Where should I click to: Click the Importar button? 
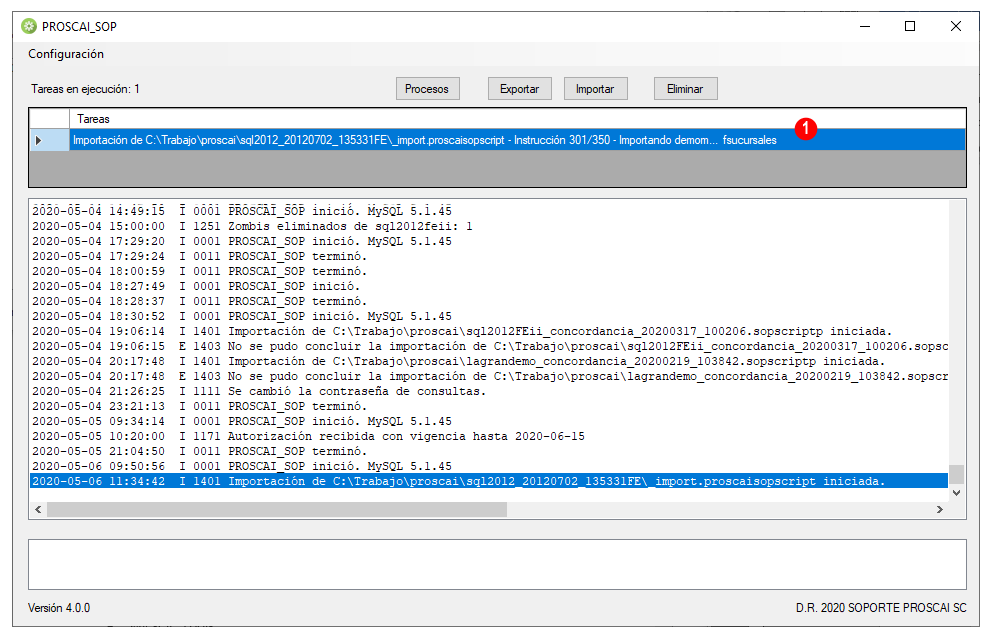[595, 89]
